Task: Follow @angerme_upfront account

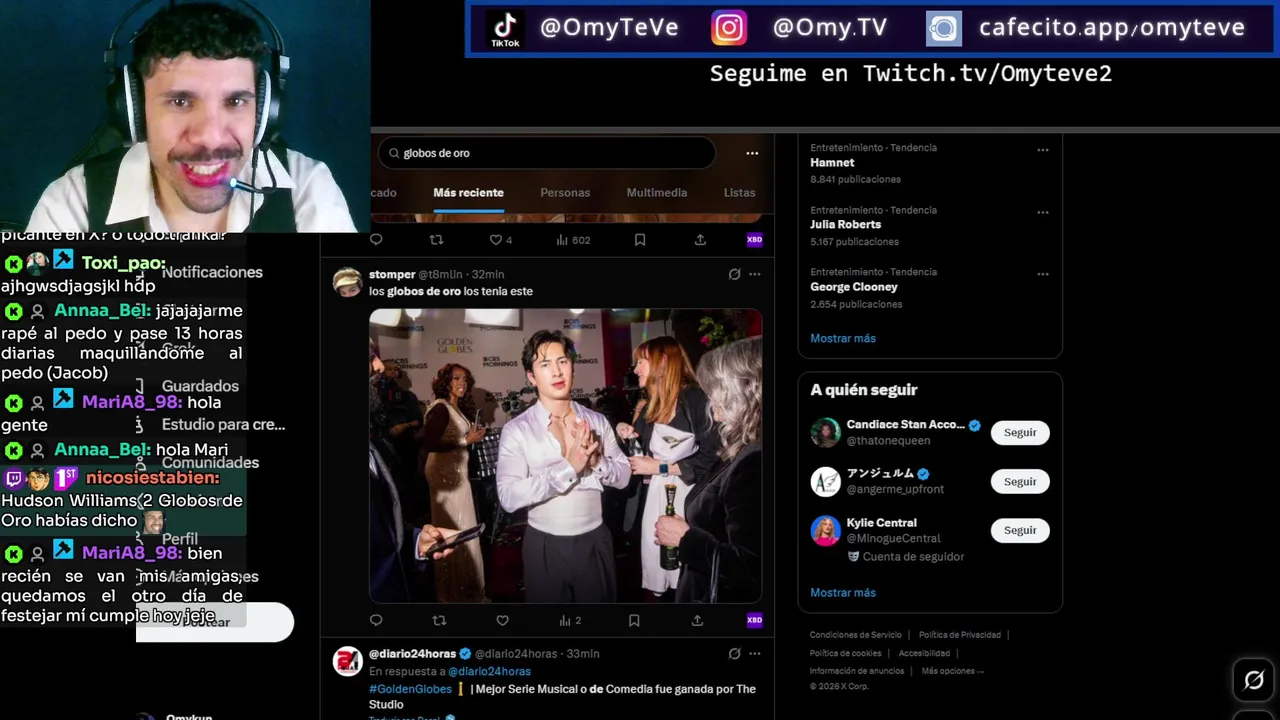Action: coord(1020,482)
